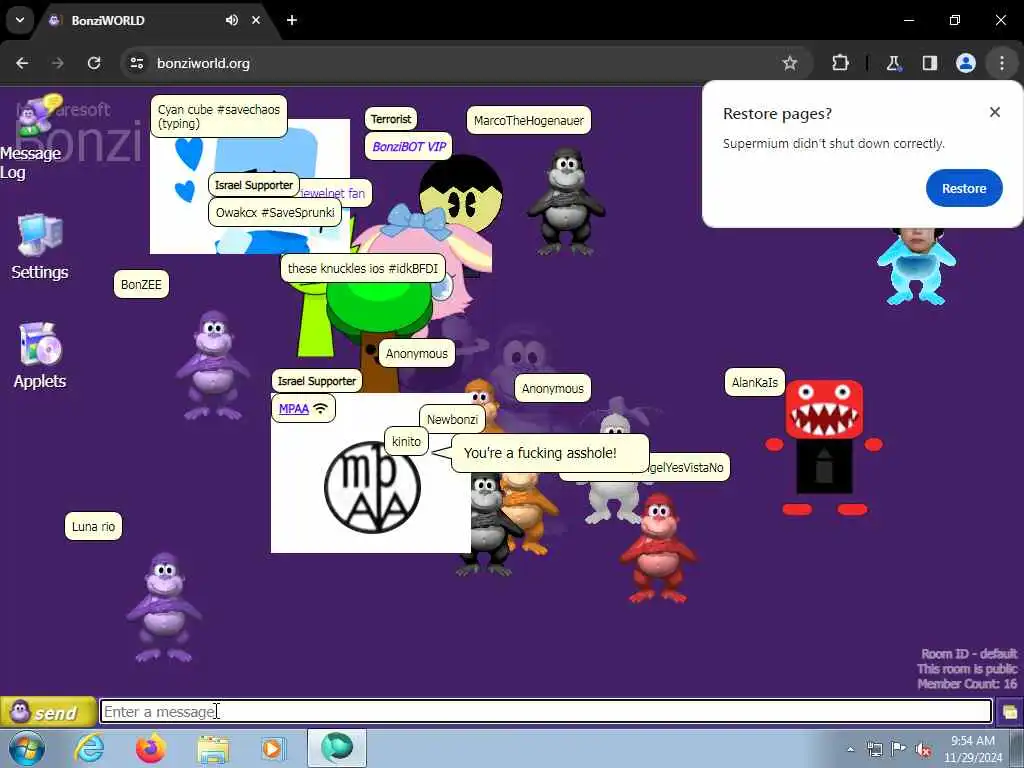Select the Supermium taskbar button
The image size is (1024, 768).
click(337, 748)
